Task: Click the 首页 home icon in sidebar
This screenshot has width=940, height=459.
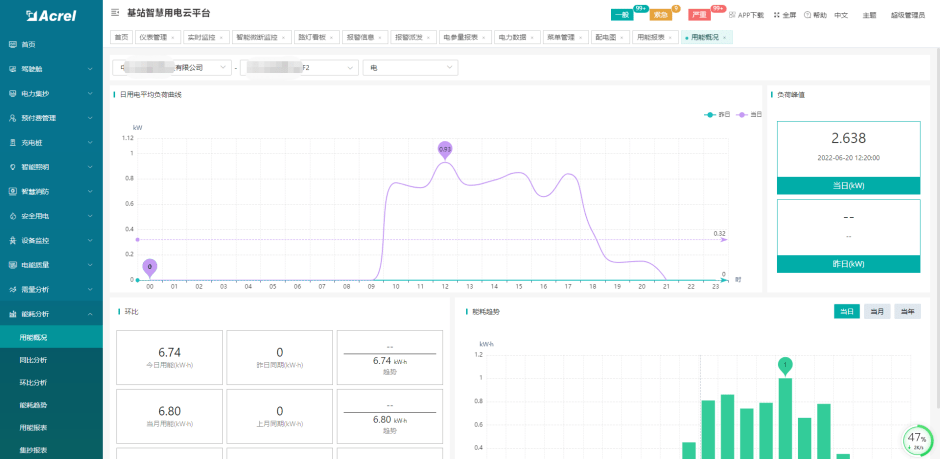Action: (13, 45)
